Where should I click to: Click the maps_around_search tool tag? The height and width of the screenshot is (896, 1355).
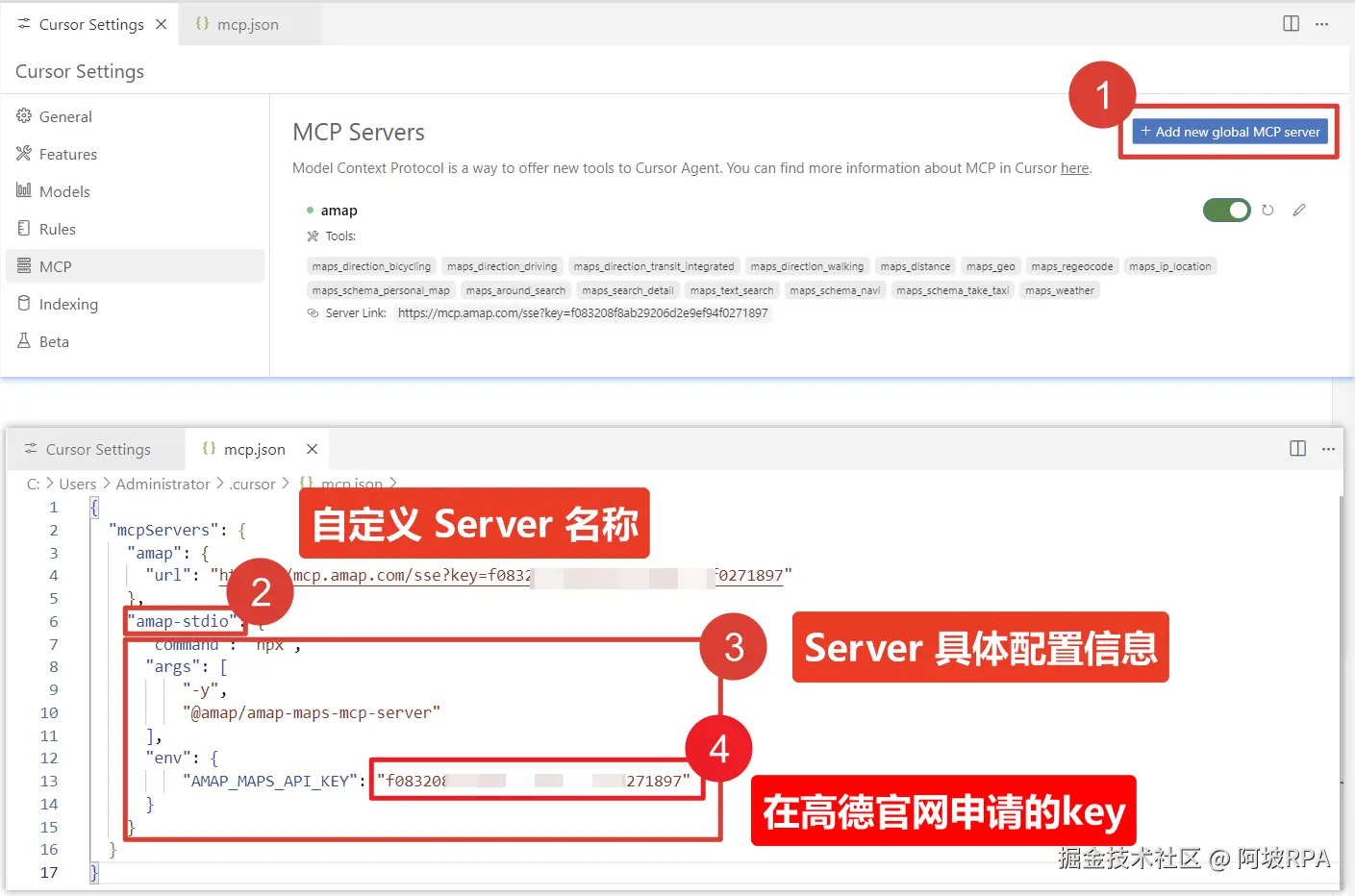pos(515,290)
